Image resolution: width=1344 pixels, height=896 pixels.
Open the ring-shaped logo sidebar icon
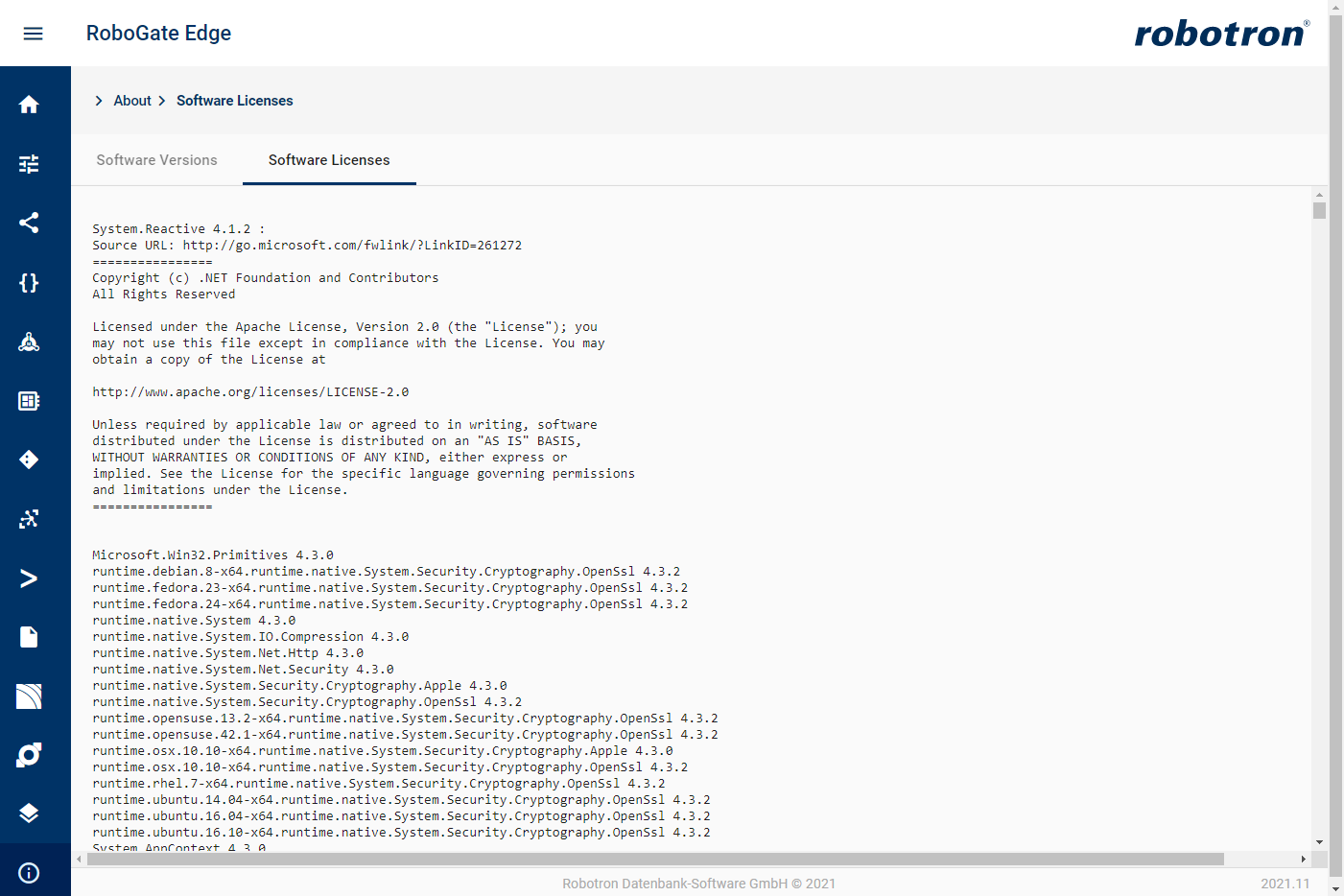click(29, 755)
